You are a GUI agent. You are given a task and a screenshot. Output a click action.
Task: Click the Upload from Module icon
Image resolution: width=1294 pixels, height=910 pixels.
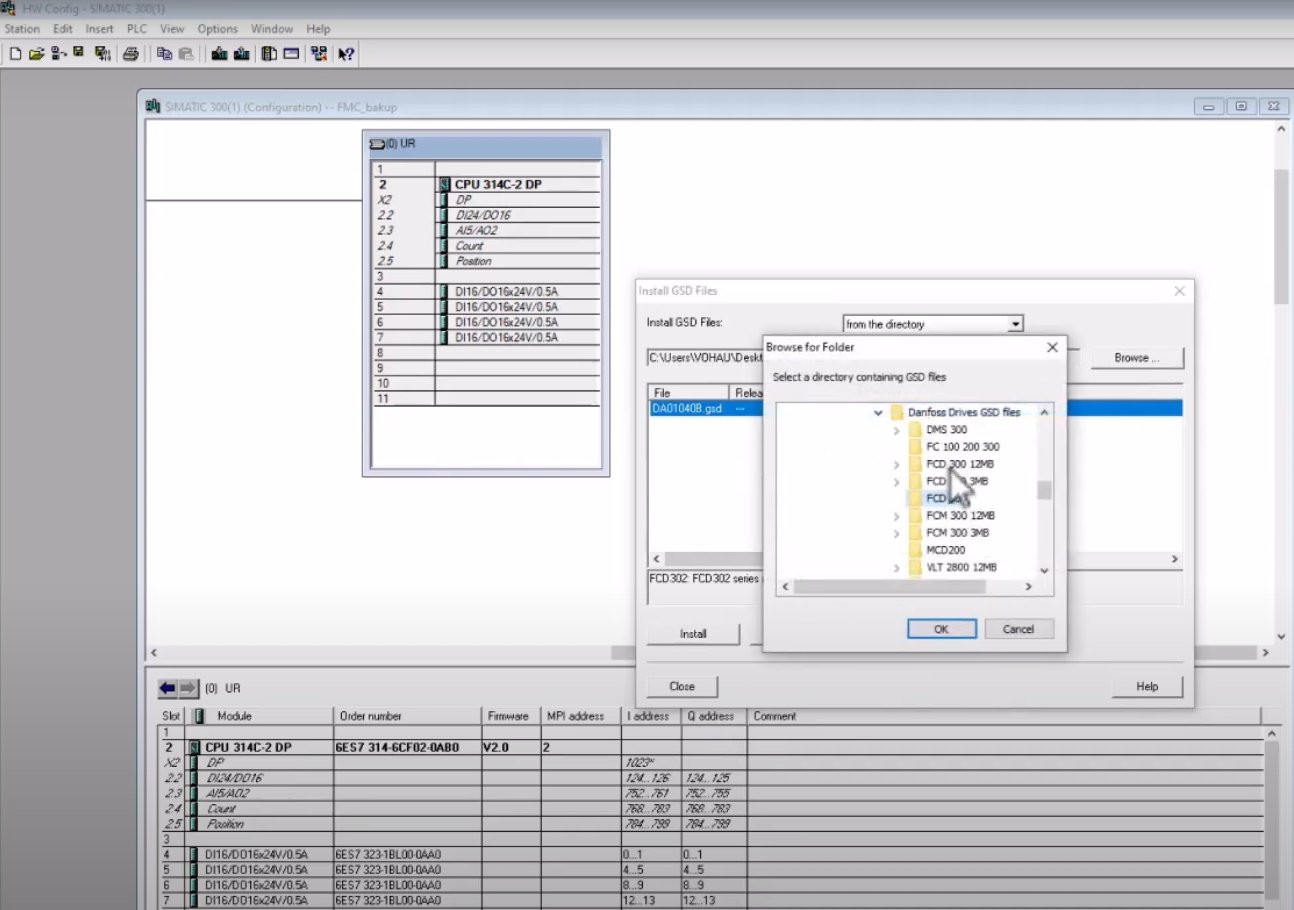241,54
